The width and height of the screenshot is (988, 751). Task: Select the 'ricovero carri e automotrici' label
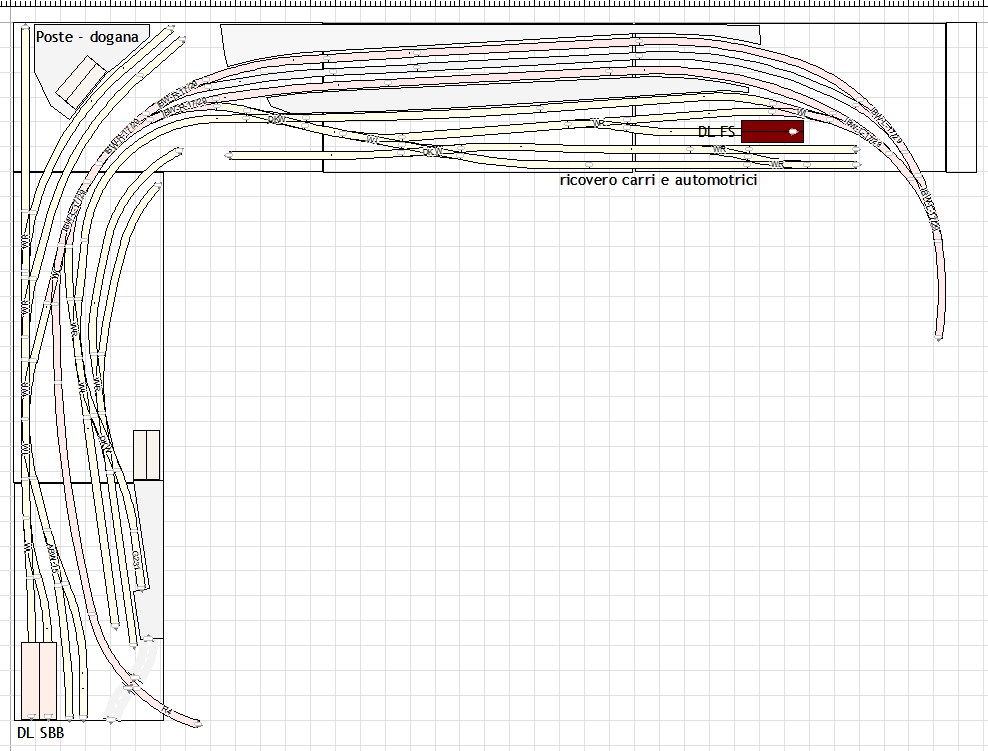(657, 181)
